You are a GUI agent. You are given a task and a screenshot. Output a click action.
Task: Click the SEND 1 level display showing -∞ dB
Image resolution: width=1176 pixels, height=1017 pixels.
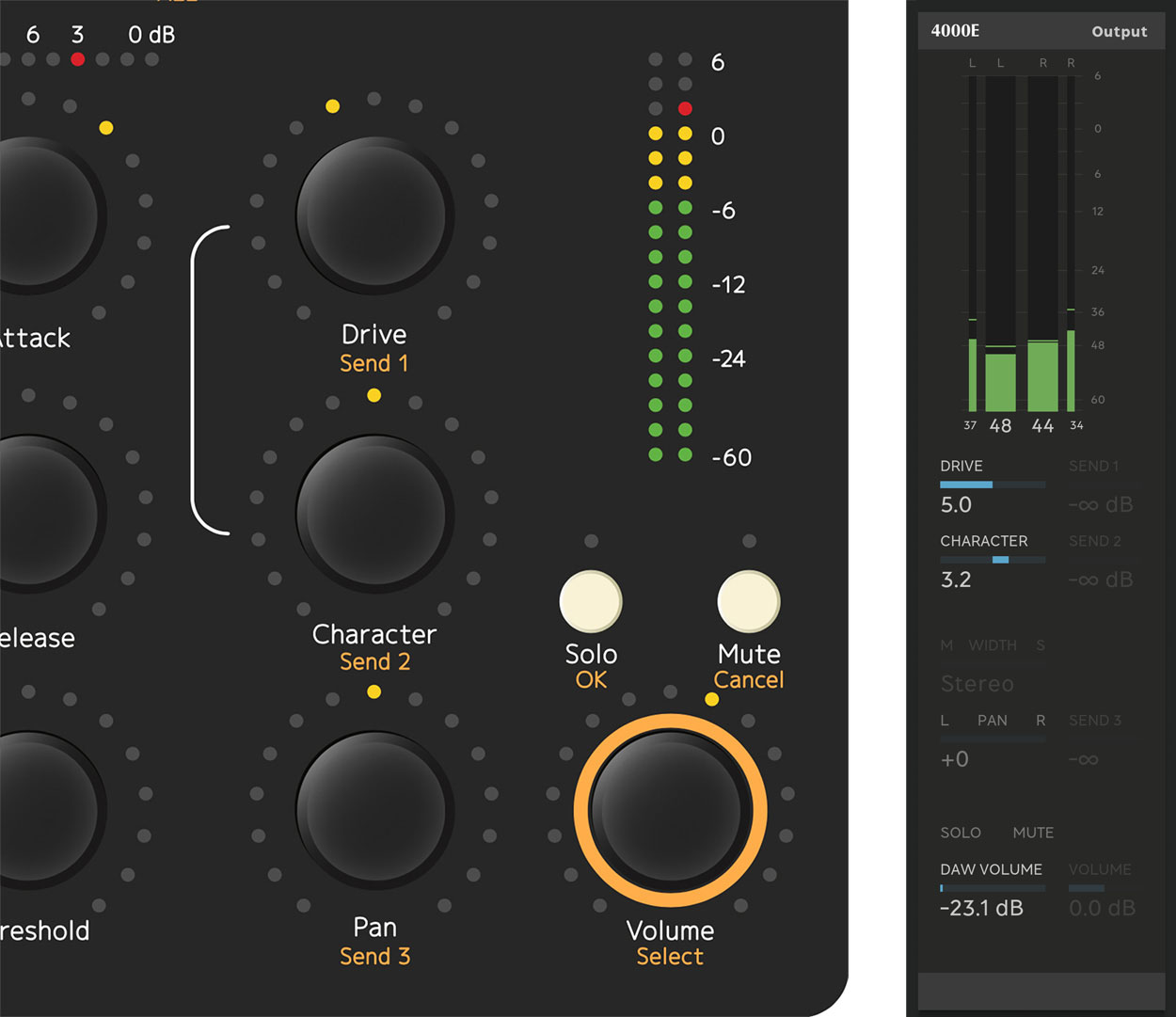point(1101,504)
